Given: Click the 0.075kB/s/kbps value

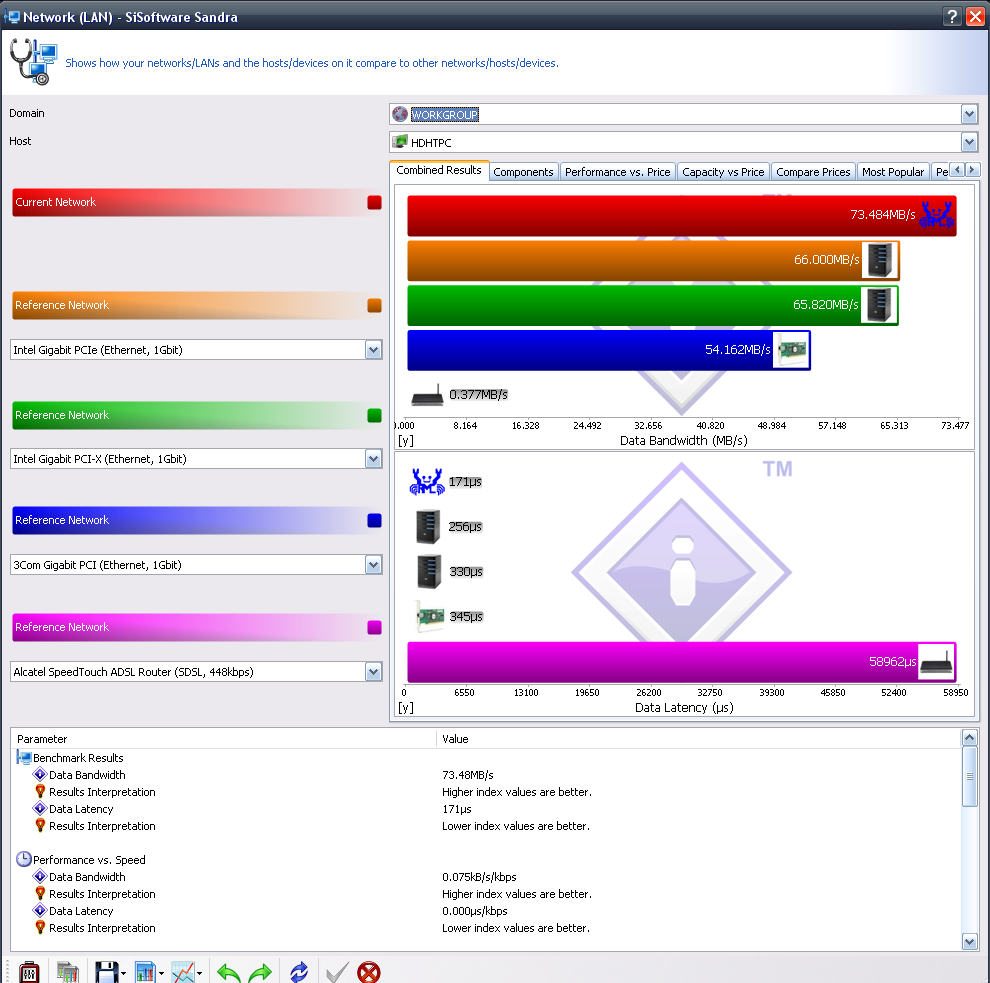Looking at the screenshot, I should [479, 877].
